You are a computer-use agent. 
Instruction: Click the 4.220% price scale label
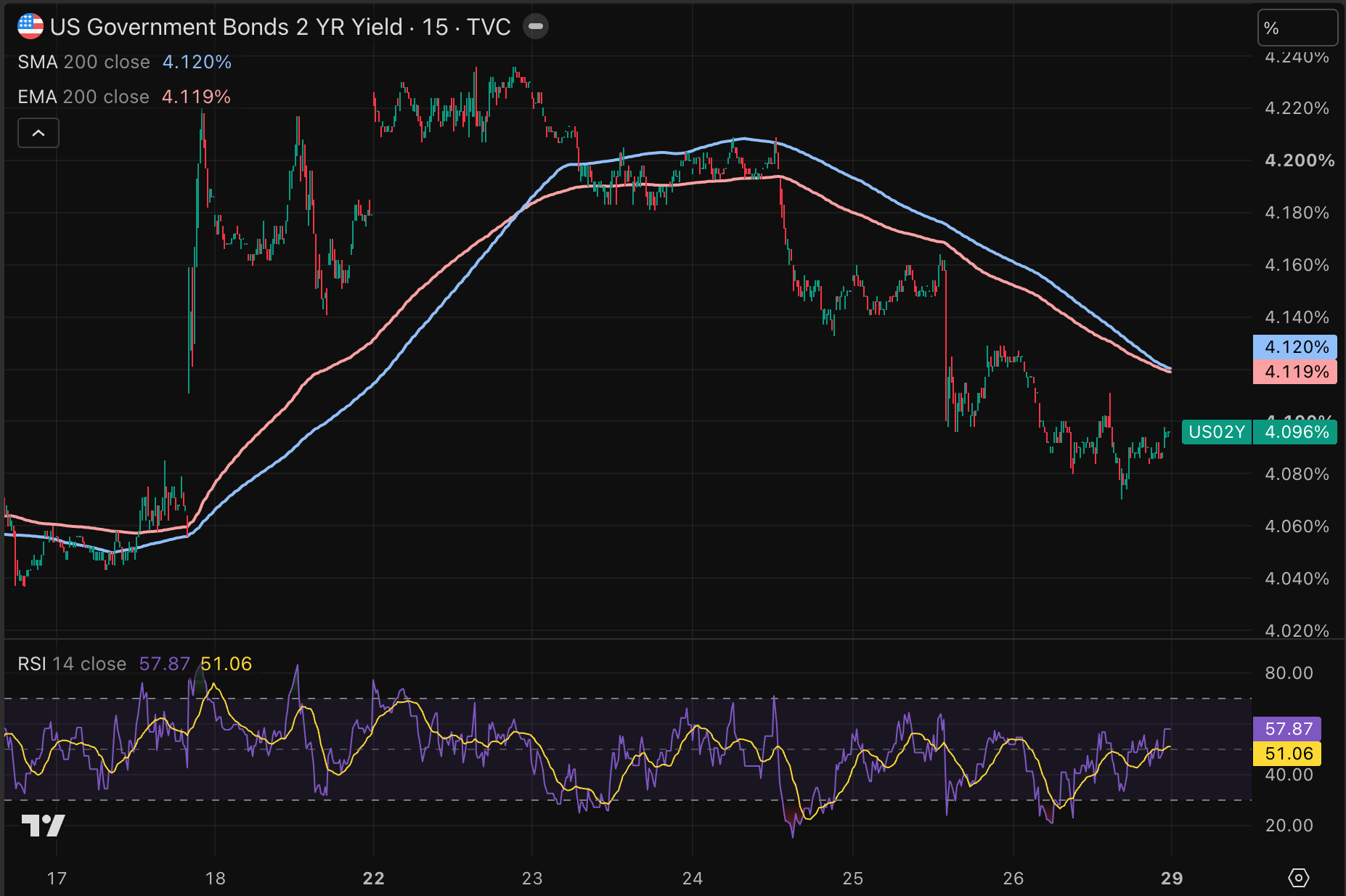[x=1297, y=108]
